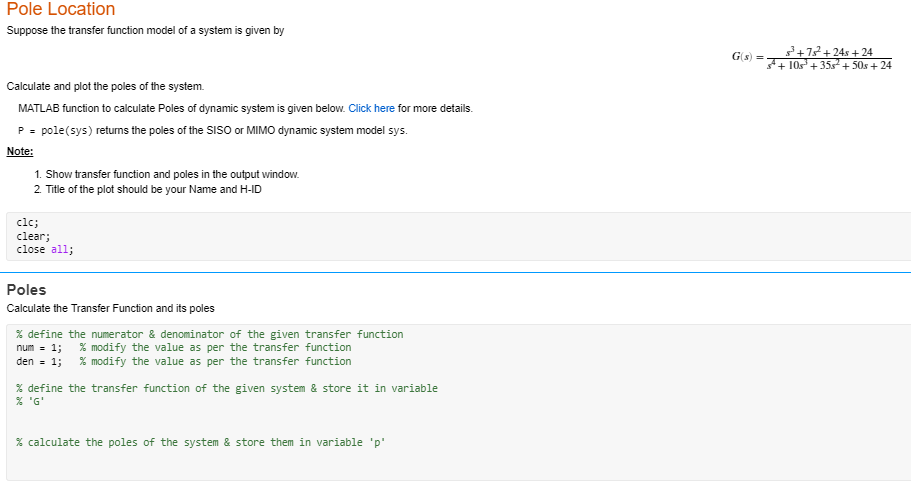Open the 'Click here' documentation link

coord(371,108)
